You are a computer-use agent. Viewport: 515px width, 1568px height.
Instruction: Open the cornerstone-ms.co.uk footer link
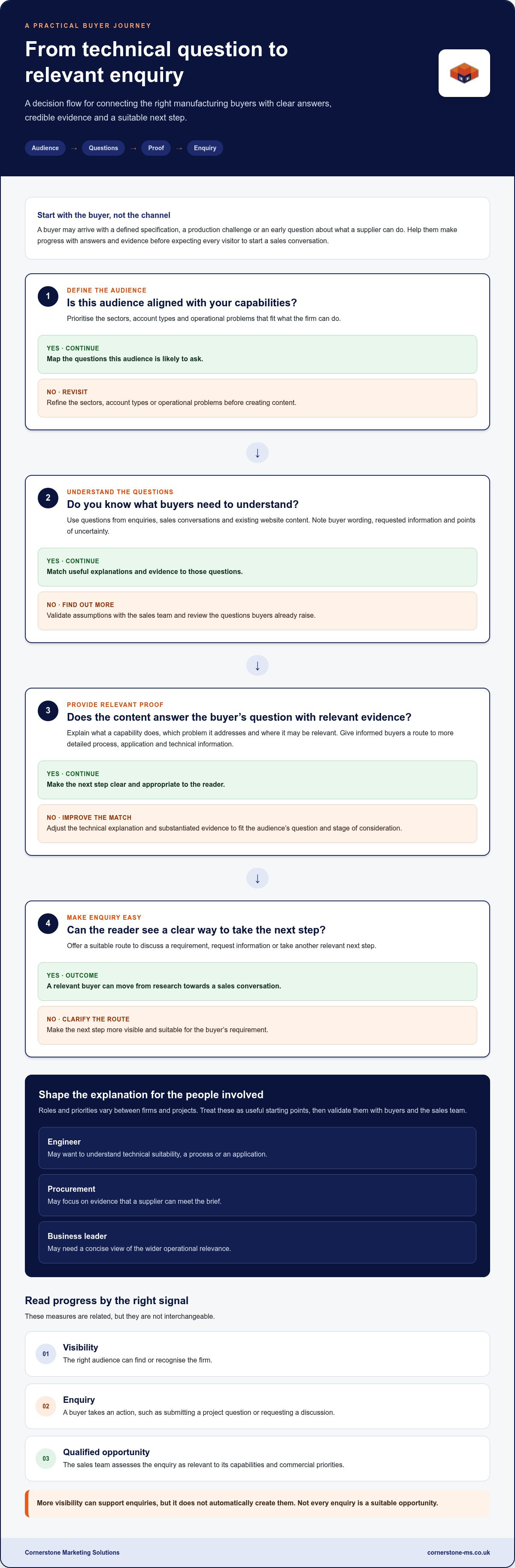458,1552
